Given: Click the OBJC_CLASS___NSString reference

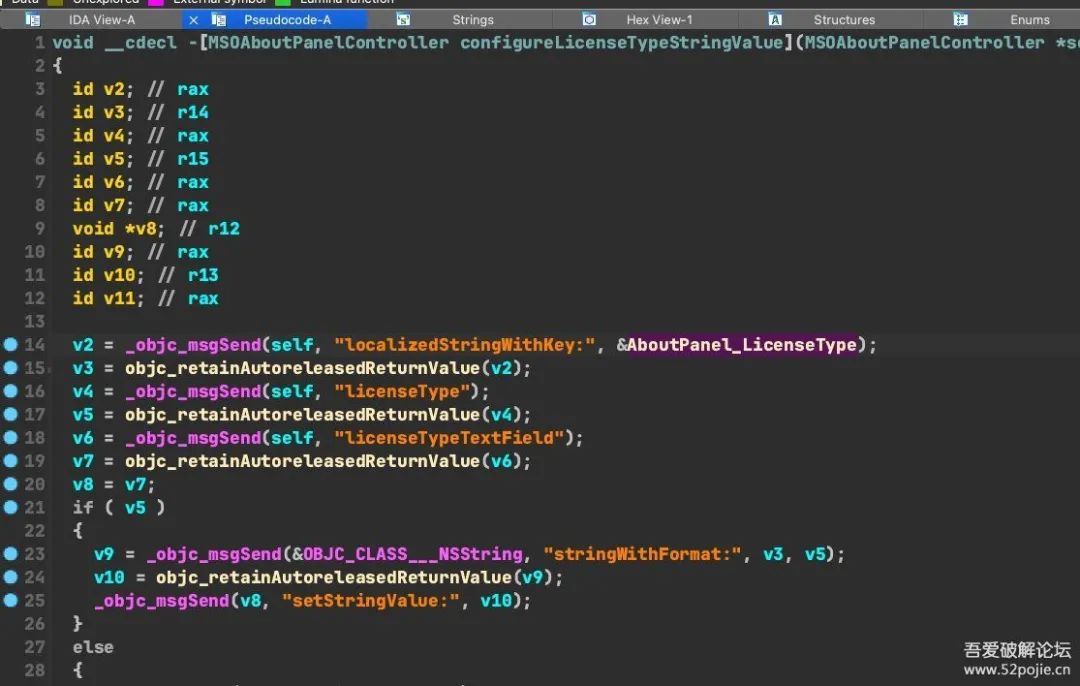Looking at the screenshot, I should coord(413,554).
